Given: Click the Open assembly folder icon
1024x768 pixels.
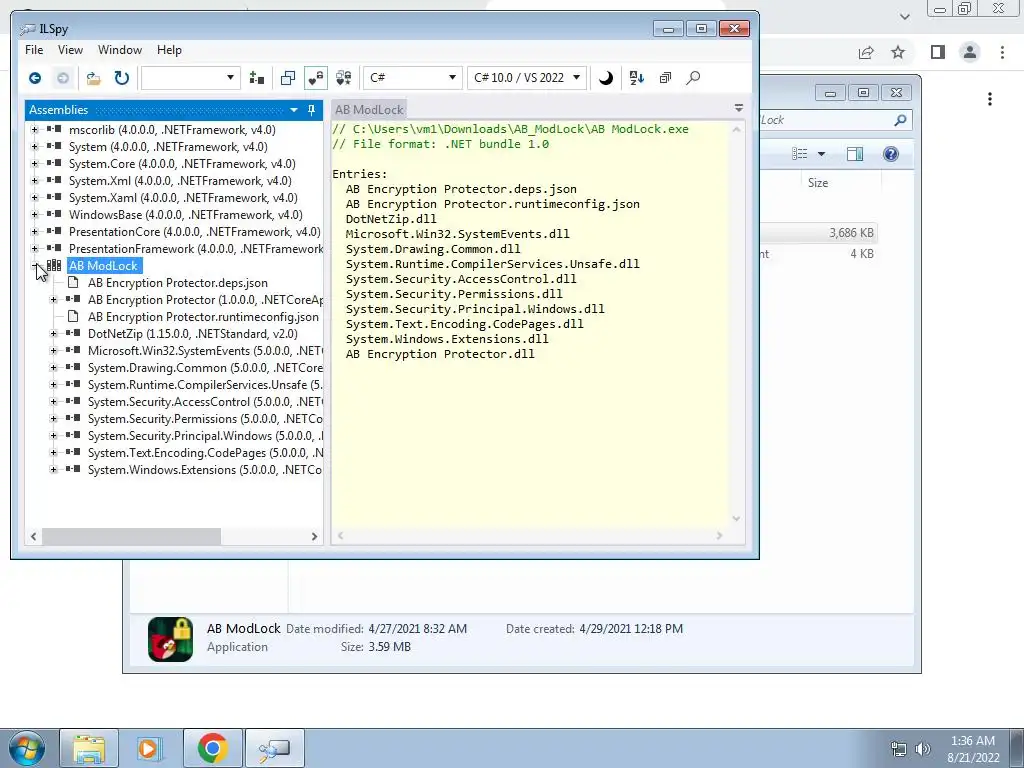Looking at the screenshot, I should pos(93,78).
